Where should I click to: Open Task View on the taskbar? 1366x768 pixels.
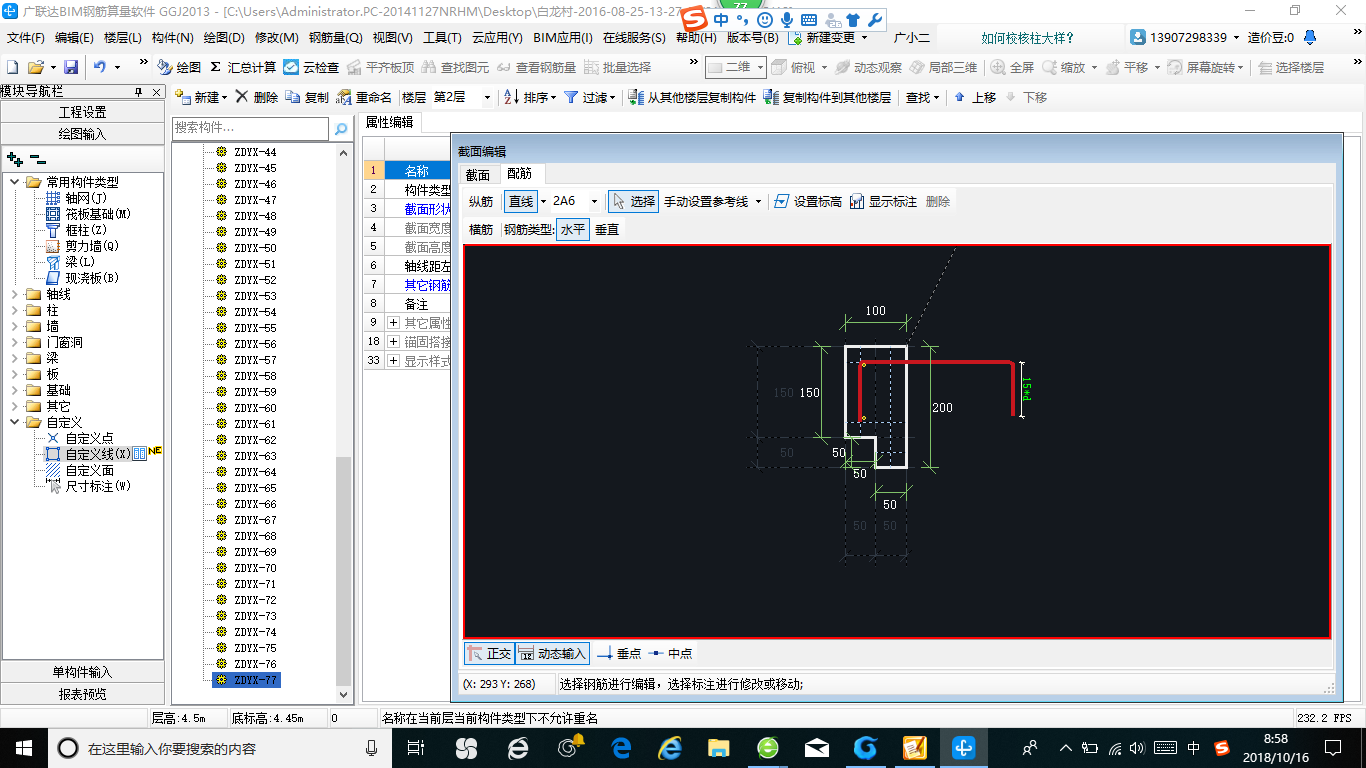point(416,747)
